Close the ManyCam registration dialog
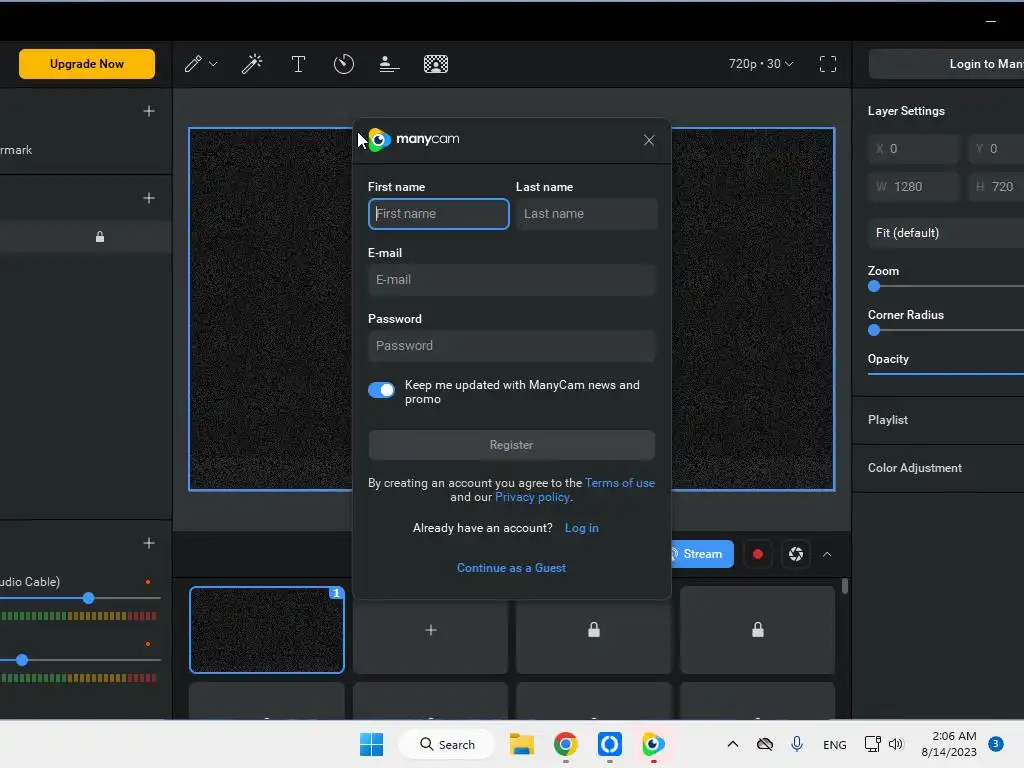Viewport: 1024px width, 768px height. tap(648, 140)
